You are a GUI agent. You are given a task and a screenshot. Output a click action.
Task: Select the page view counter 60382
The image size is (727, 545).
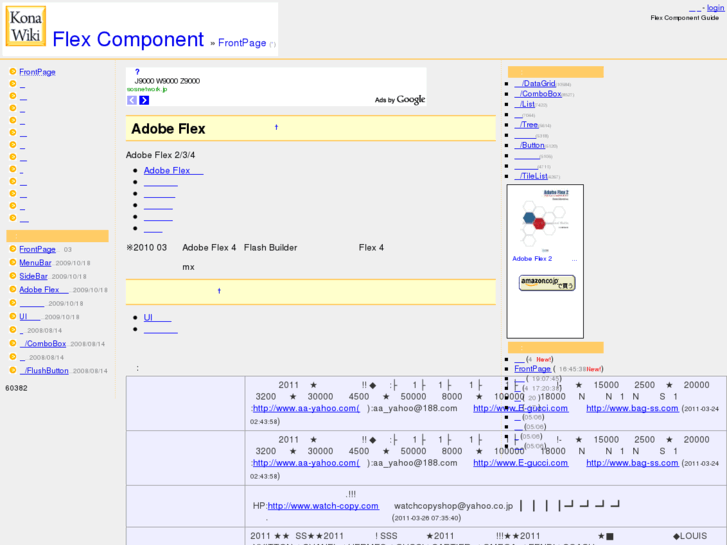pyautogui.click(x=16, y=388)
